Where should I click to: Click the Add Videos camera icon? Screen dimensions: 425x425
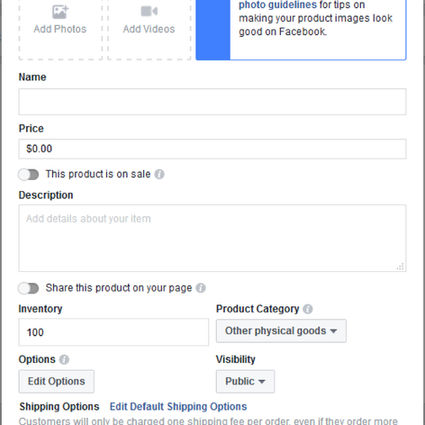(149, 11)
